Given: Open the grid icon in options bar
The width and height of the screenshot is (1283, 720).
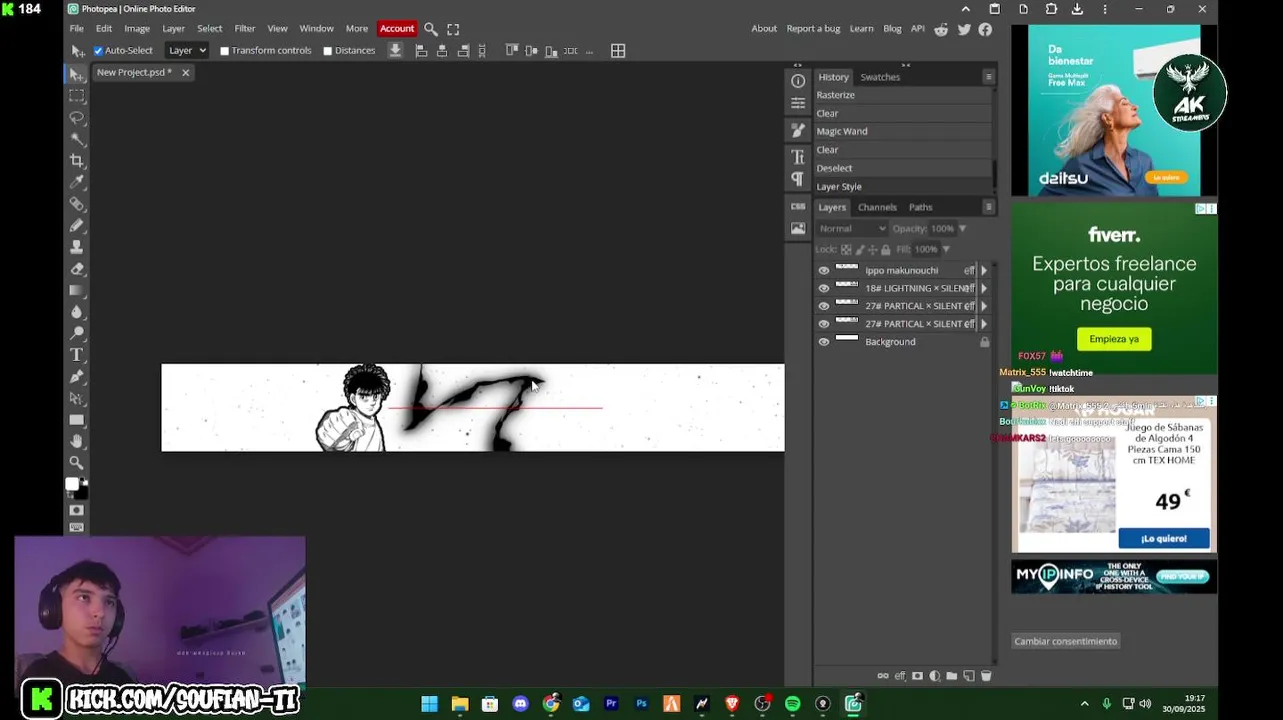Looking at the screenshot, I should (x=618, y=50).
